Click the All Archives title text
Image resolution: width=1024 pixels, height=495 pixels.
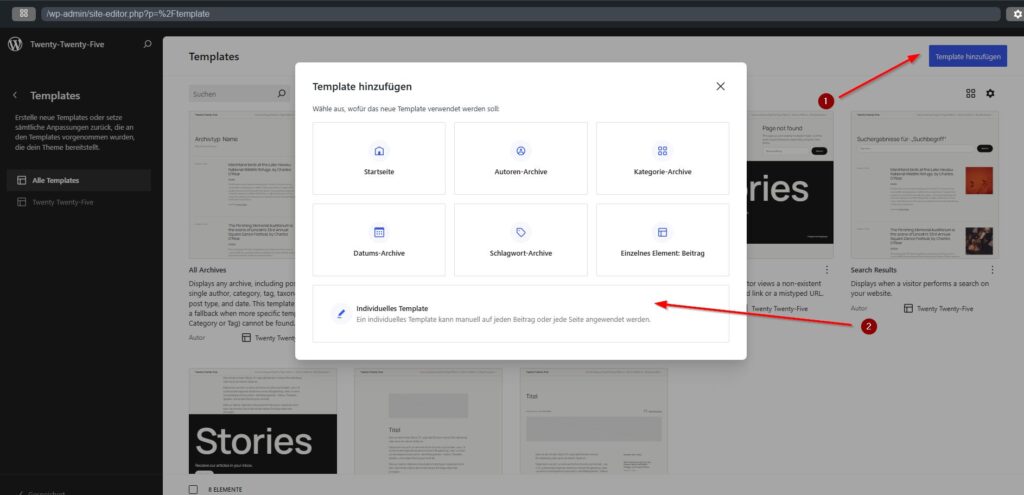coord(208,270)
